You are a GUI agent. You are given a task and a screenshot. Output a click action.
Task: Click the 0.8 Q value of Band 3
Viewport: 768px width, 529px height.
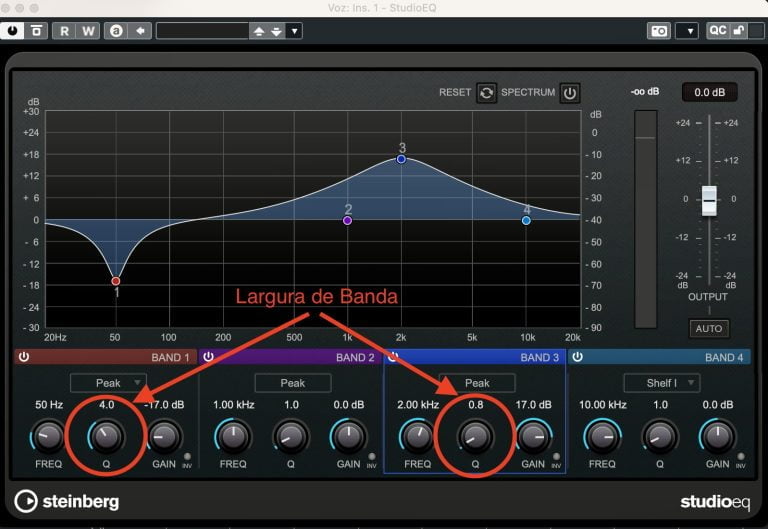click(476, 405)
